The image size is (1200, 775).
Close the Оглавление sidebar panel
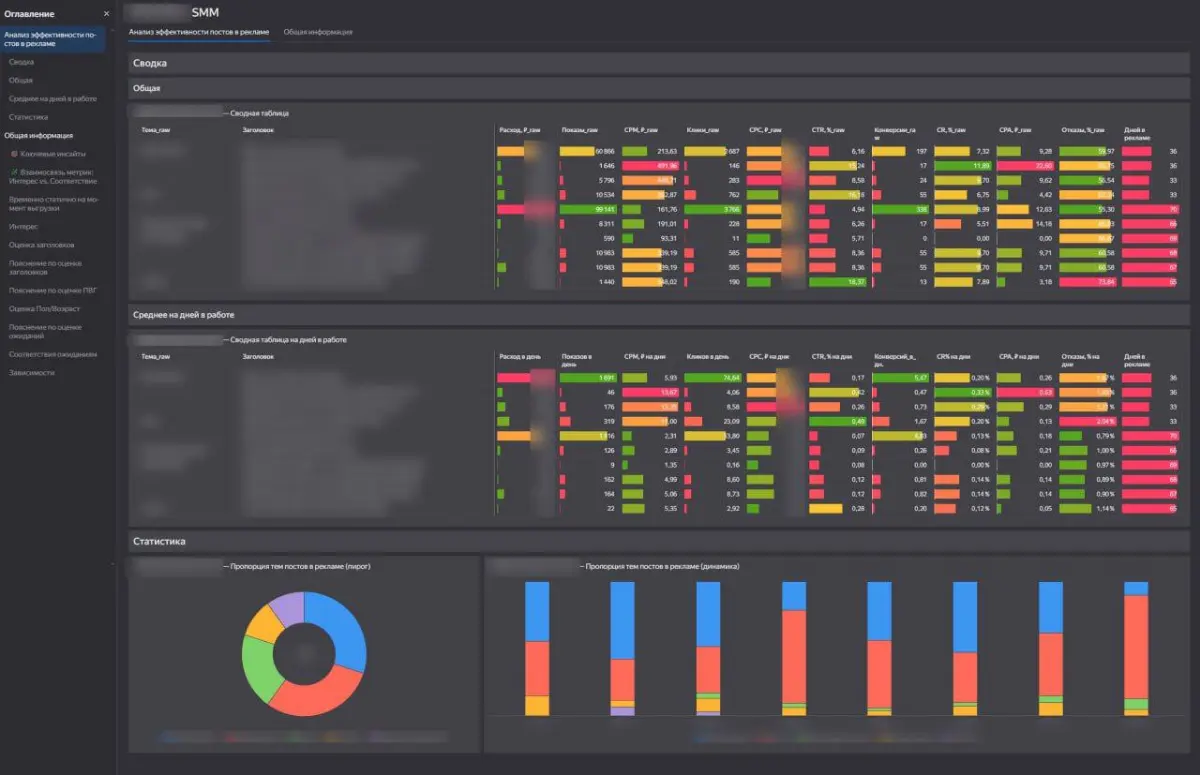pyautogui.click(x=106, y=14)
